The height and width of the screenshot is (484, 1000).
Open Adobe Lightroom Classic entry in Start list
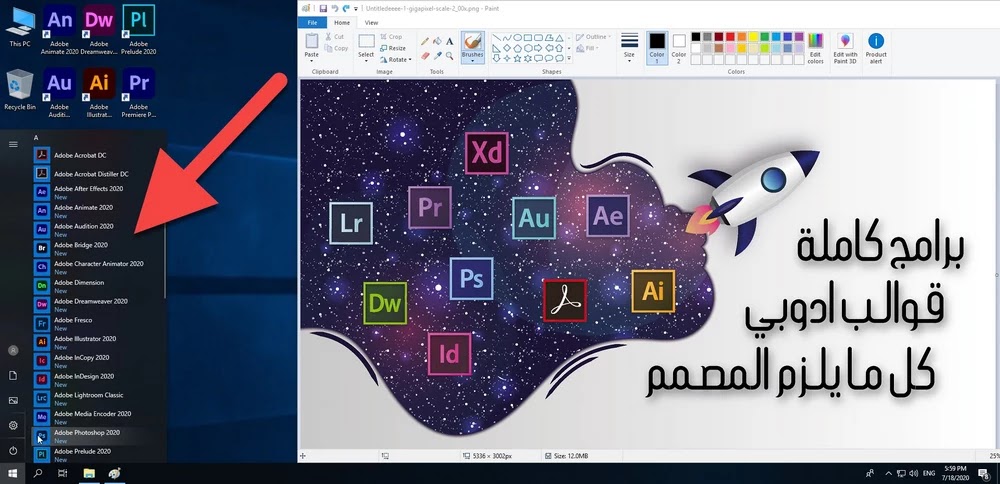[99, 399]
